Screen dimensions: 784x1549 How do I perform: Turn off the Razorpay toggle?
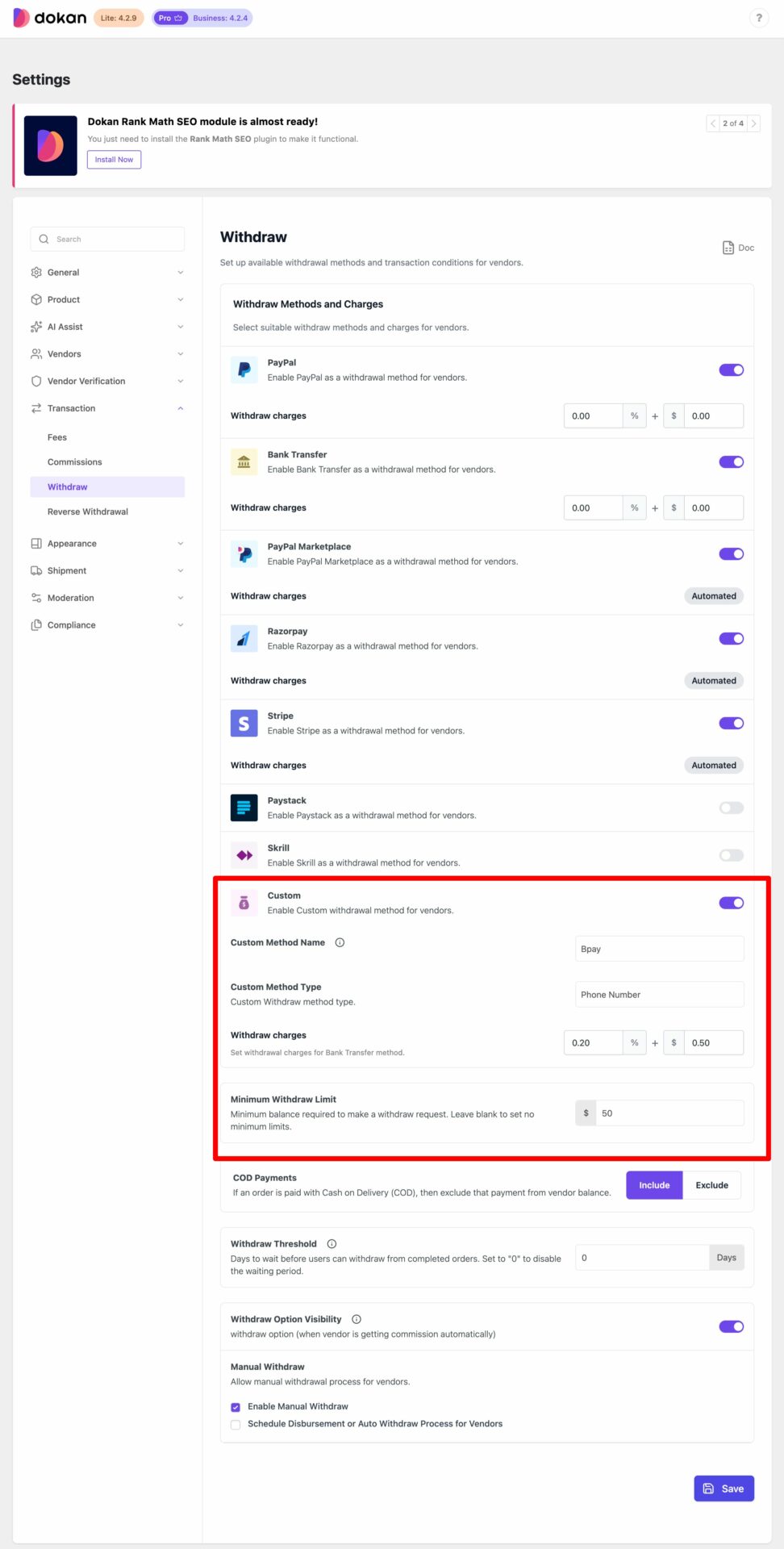point(732,639)
